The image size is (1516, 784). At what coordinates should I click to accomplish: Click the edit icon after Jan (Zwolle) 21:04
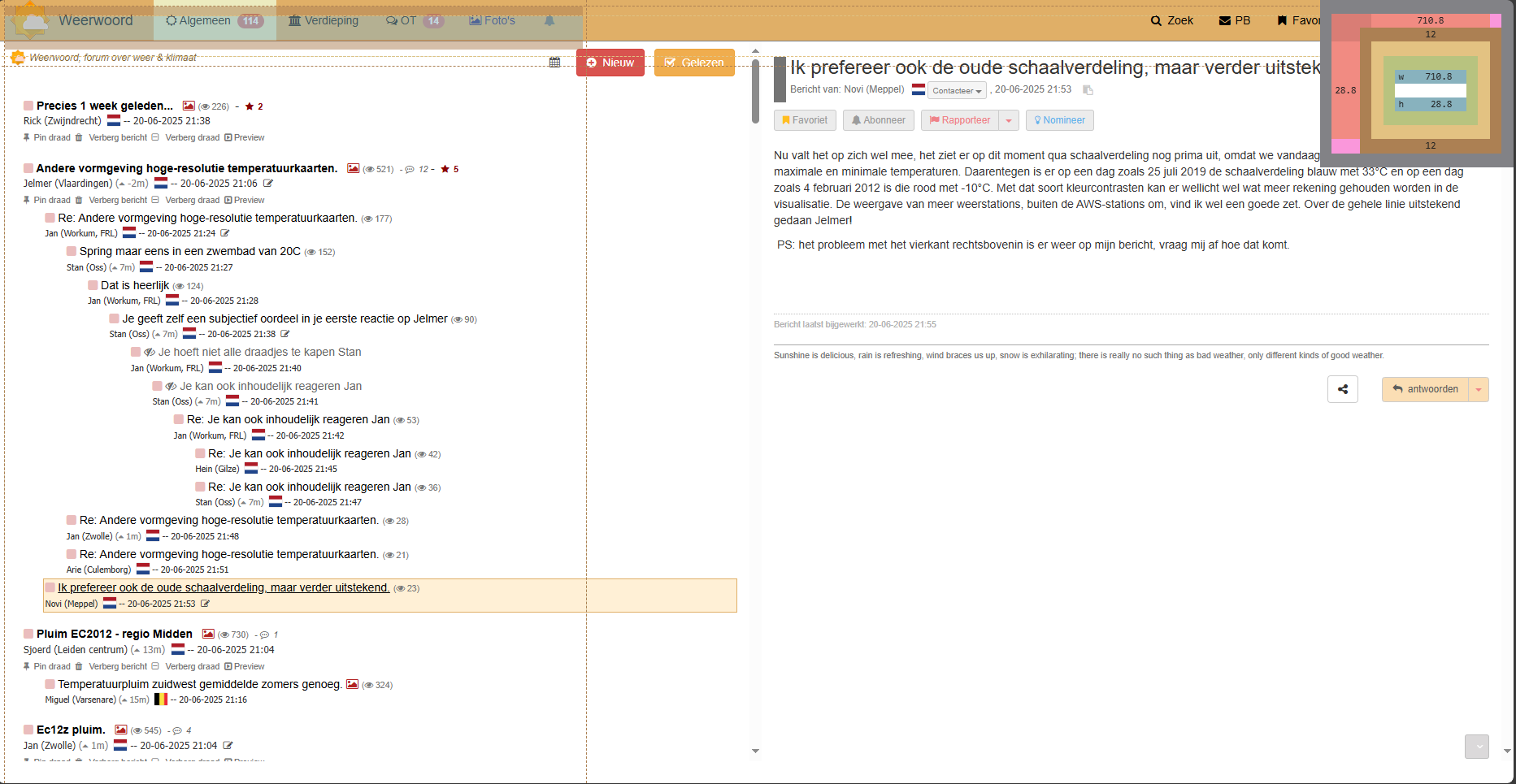(x=228, y=745)
